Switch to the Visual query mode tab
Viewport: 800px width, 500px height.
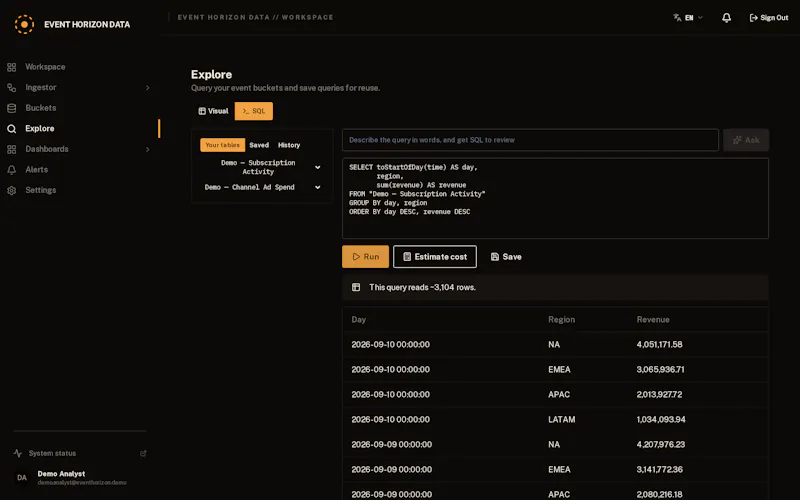click(213, 111)
